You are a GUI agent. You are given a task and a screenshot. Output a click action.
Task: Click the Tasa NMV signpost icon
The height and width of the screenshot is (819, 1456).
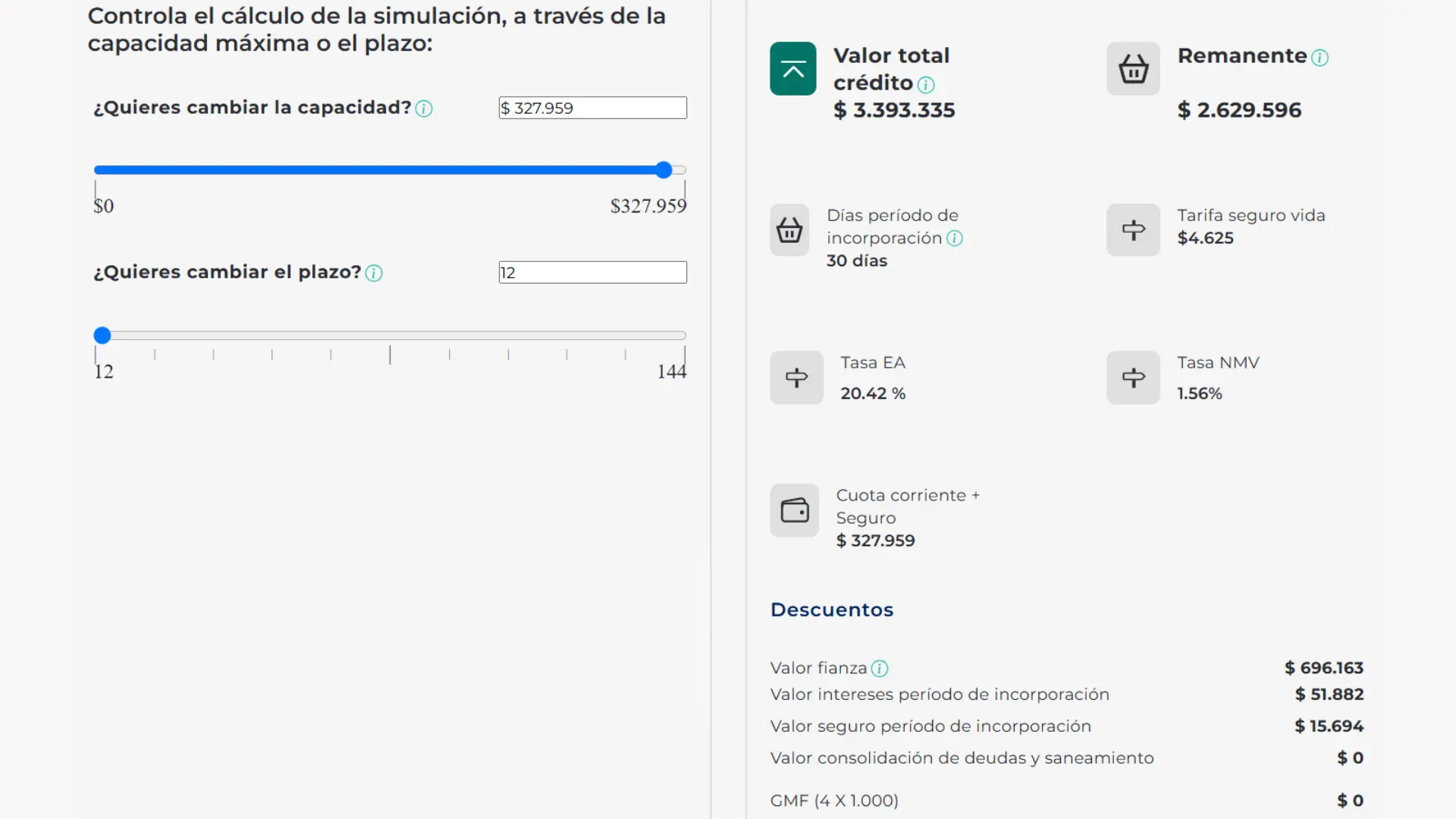pyautogui.click(x=1133, y=378)
